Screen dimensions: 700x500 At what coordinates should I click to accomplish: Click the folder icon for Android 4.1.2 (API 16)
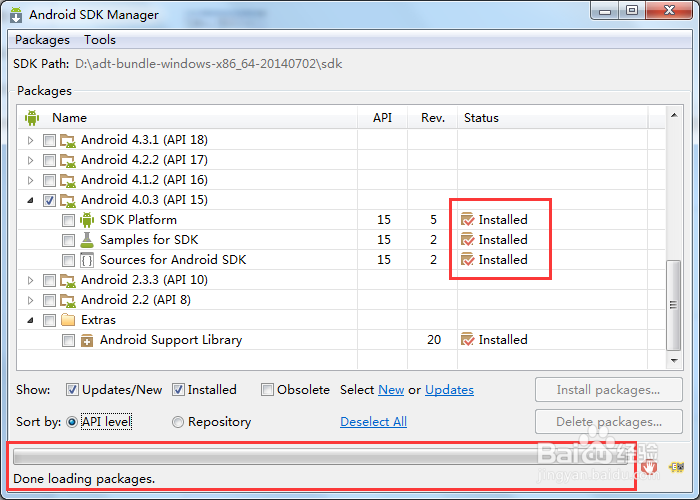point(68,180)
